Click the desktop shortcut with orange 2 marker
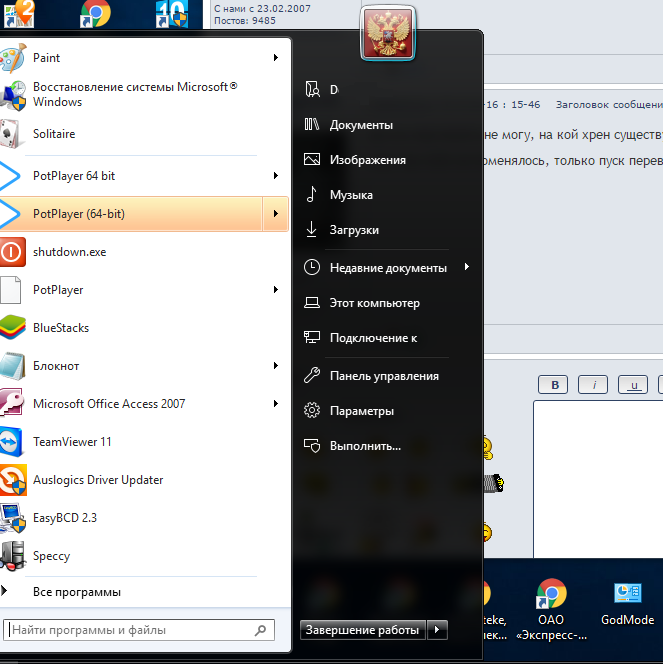 click(x=19, y=14)
